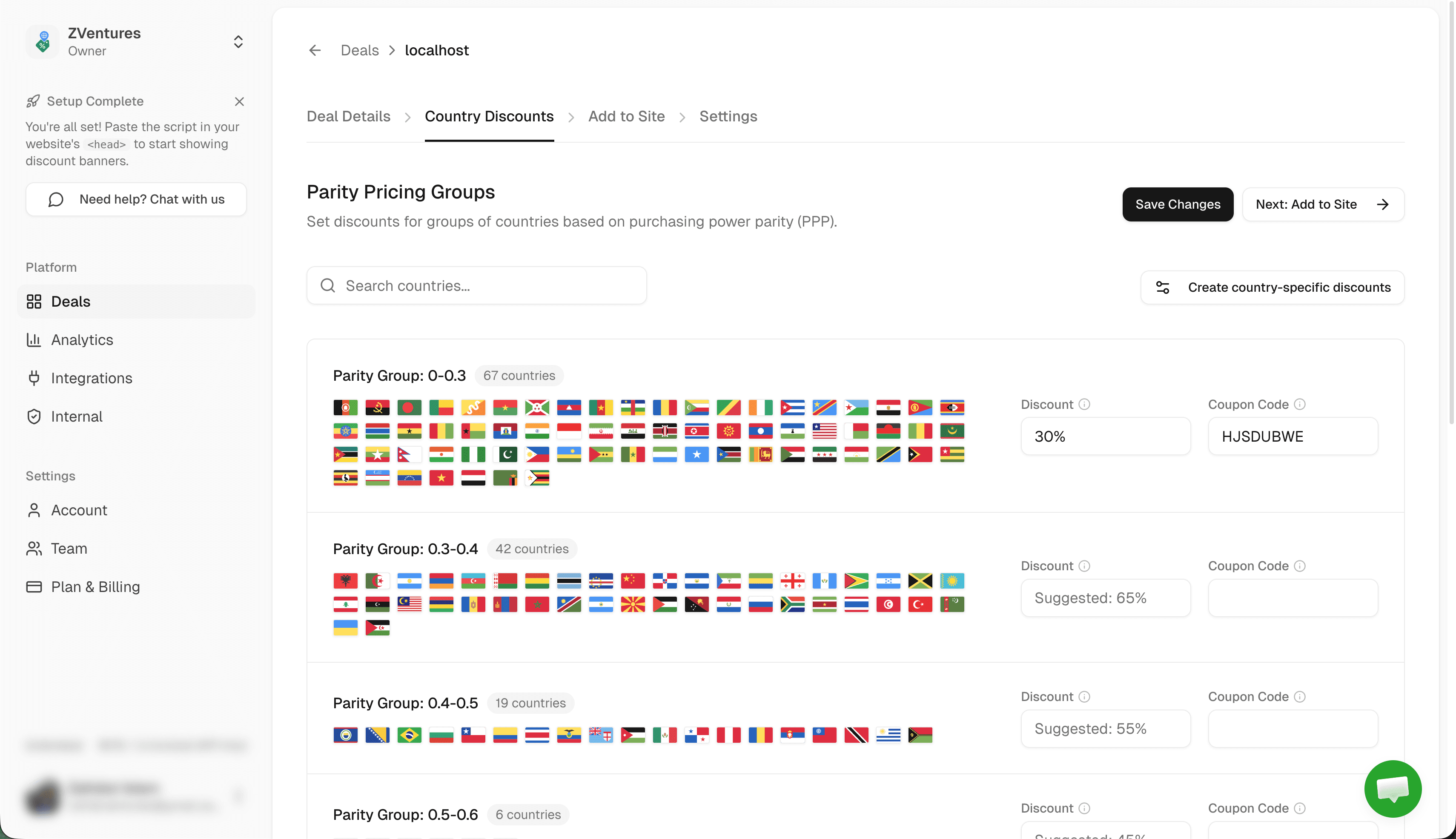Dismiss the Setup Complete notice
Screen dimensions: 1456x839
240,101
